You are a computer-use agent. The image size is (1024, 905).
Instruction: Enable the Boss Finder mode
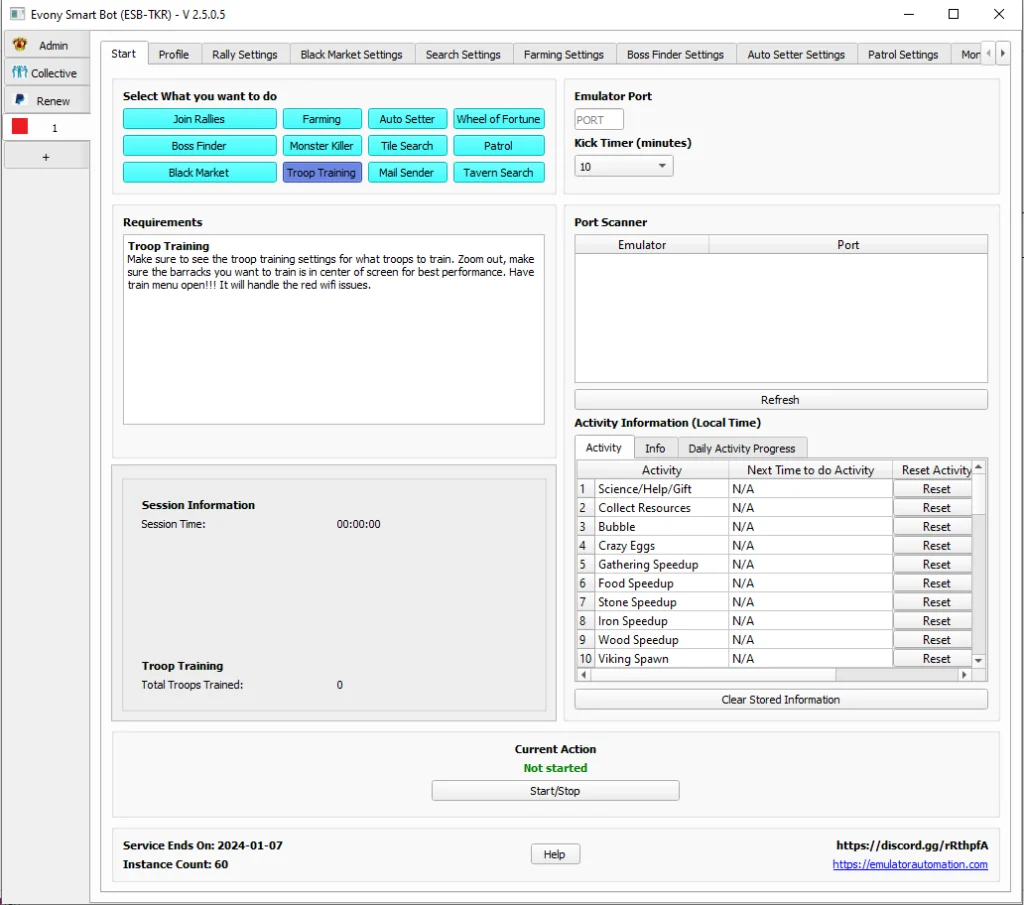pyautogui.click(x=199, y=146)
